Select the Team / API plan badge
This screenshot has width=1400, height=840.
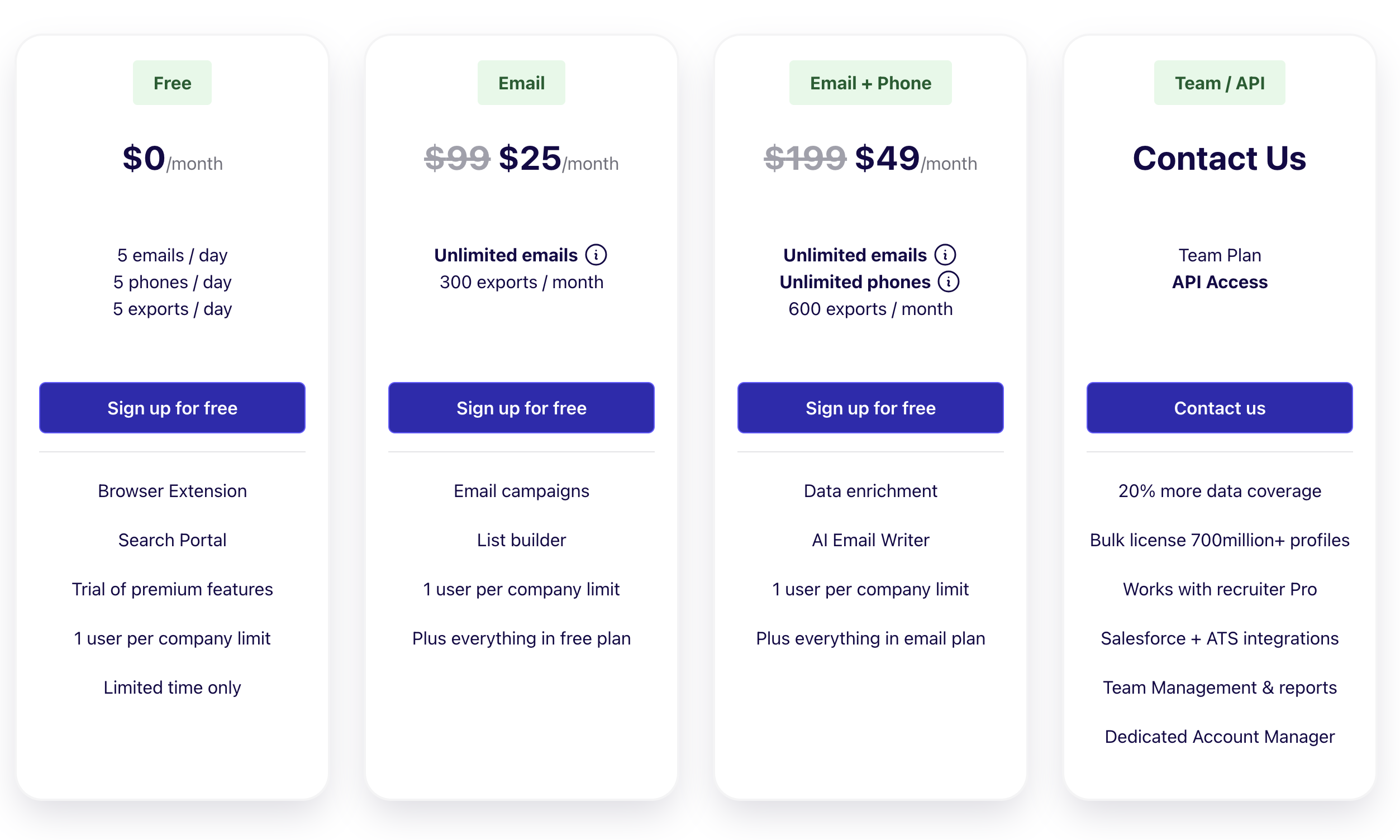(1220, 83)
